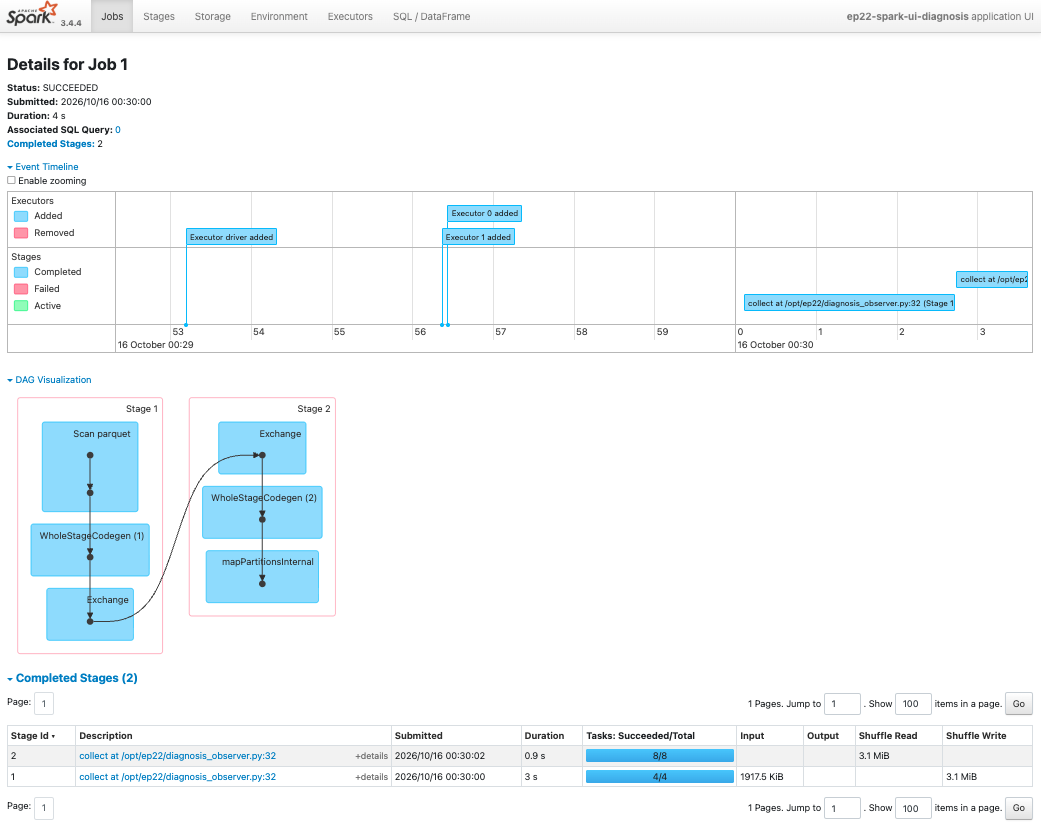The width and height of the screenshot is (1041, 829).
Task: Click the 8/8 tasks progress bar
Action: tap(660, 755)
